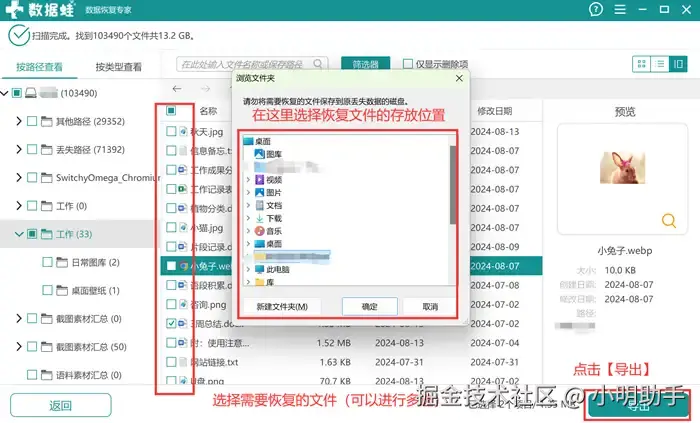Select 图库 gallery icon in folder dialog
The height and width of the screenshot is (423, 700).
(x=259, y=154)
